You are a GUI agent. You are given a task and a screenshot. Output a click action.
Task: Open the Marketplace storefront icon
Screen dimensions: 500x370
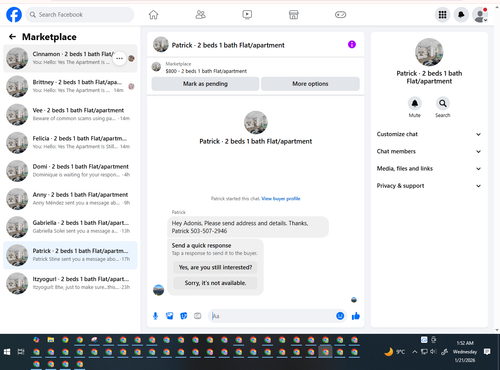294,15
